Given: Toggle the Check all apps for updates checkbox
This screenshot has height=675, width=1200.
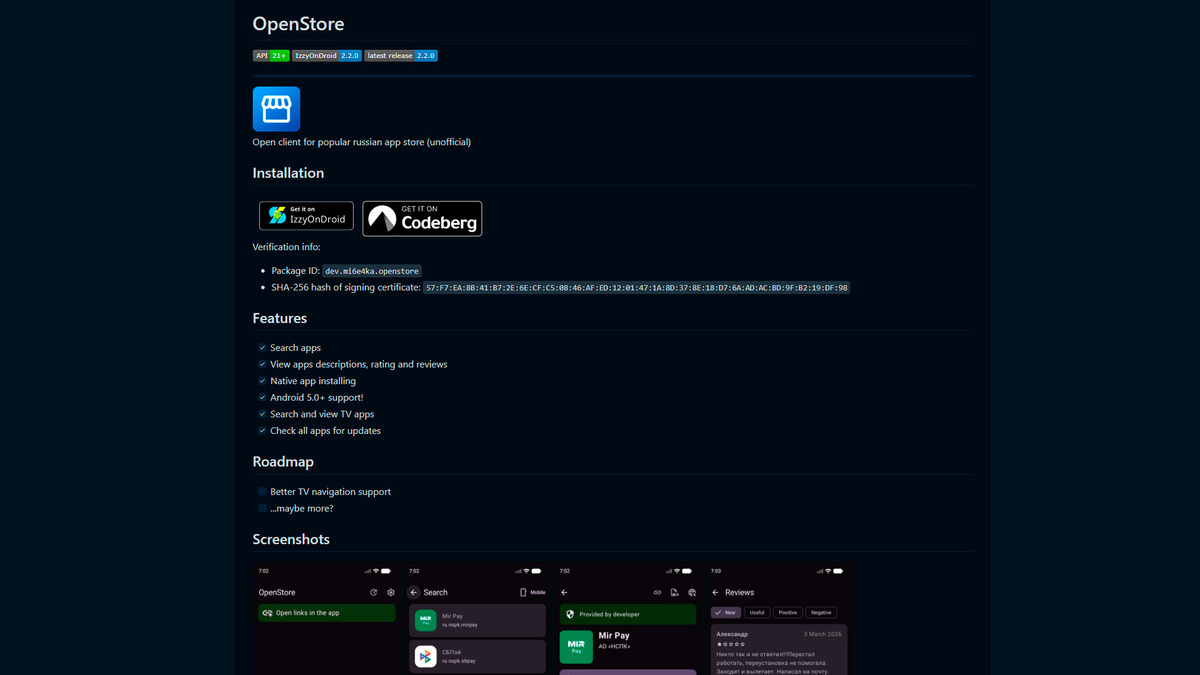Looking at the screenshot, I should 262,431.
